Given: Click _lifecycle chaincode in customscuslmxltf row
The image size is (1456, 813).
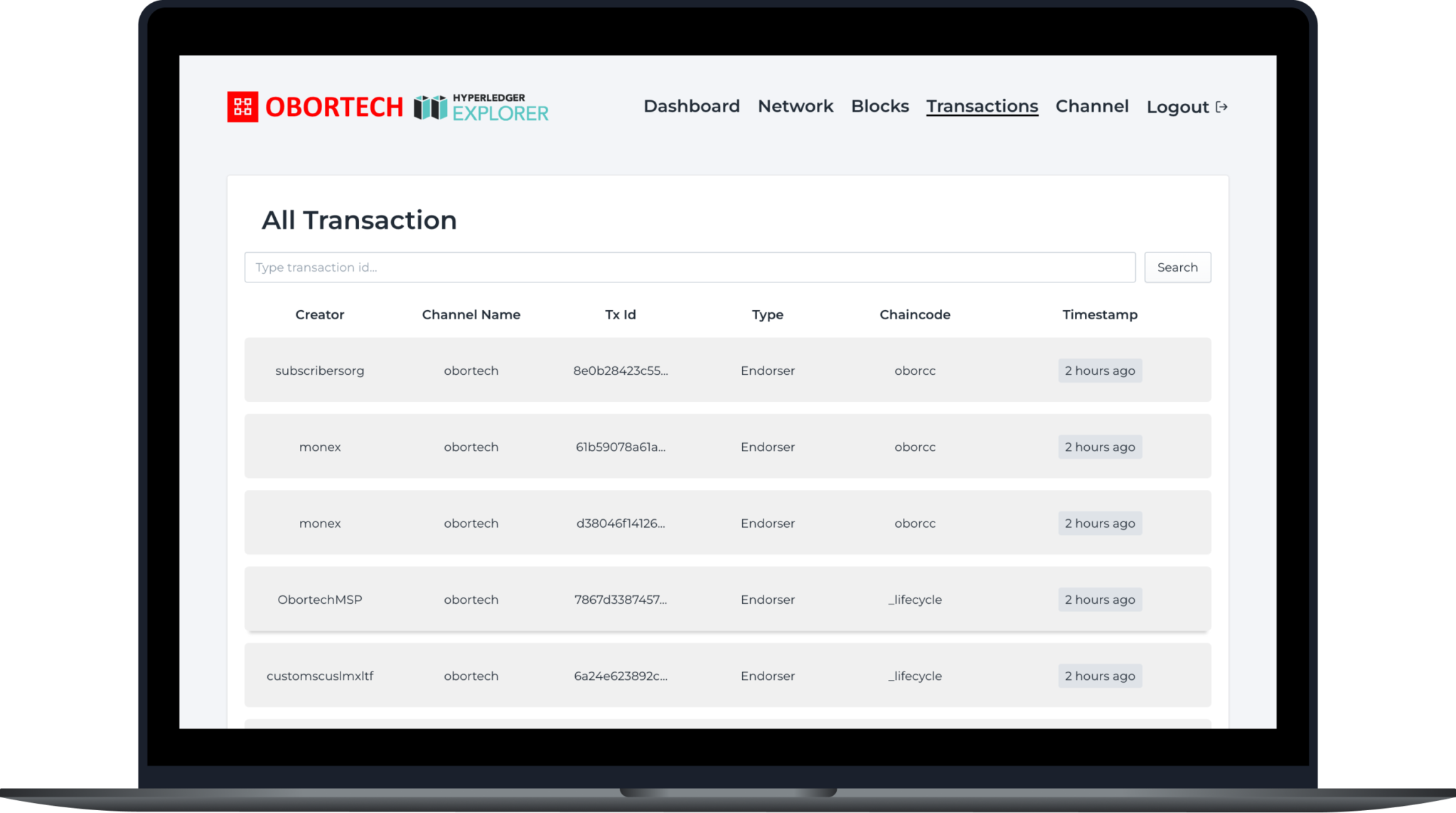Looking at the screenshot, I should click(915, 676).
